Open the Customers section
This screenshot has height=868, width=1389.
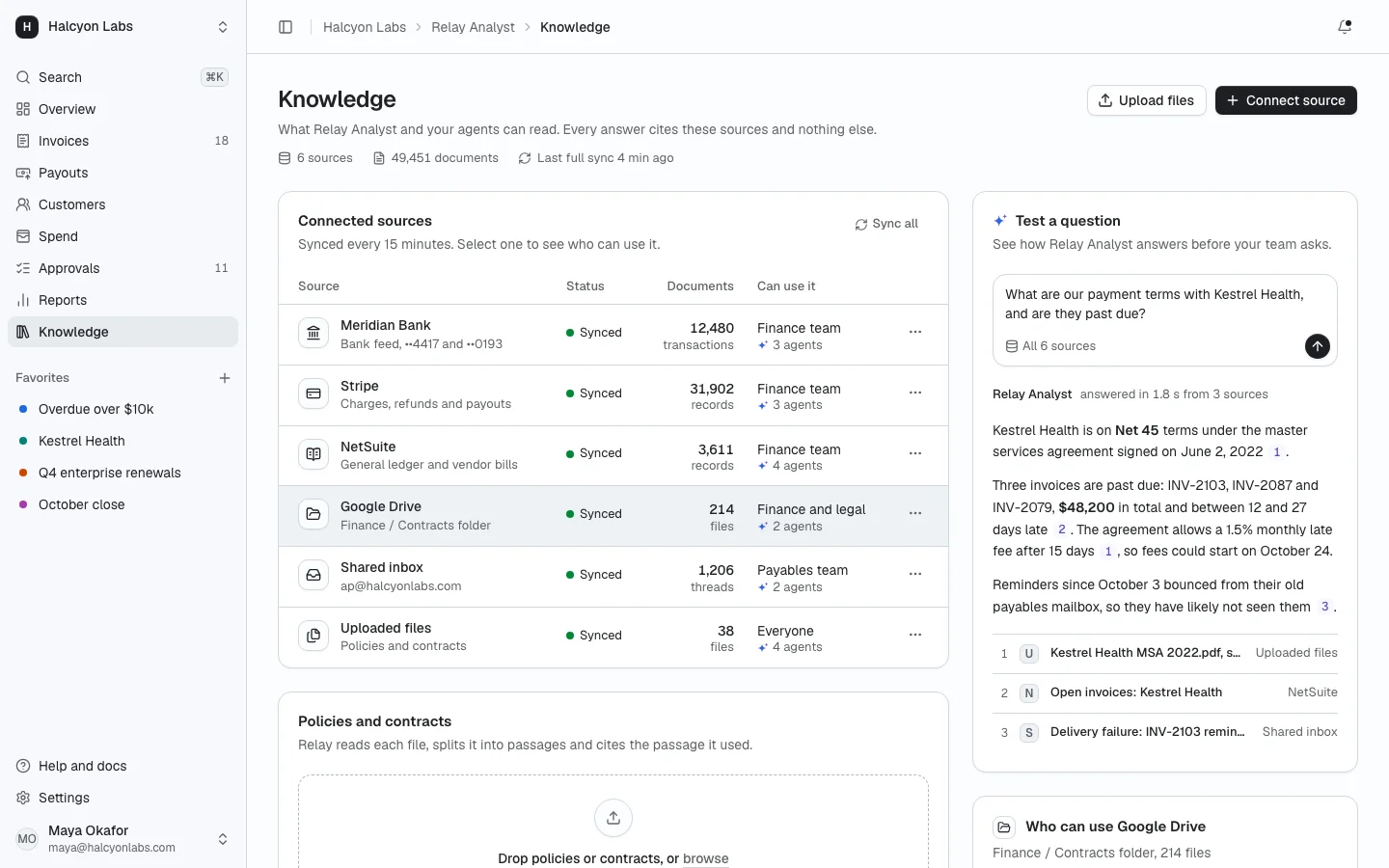pyautogui.click(x=123, y=204)
